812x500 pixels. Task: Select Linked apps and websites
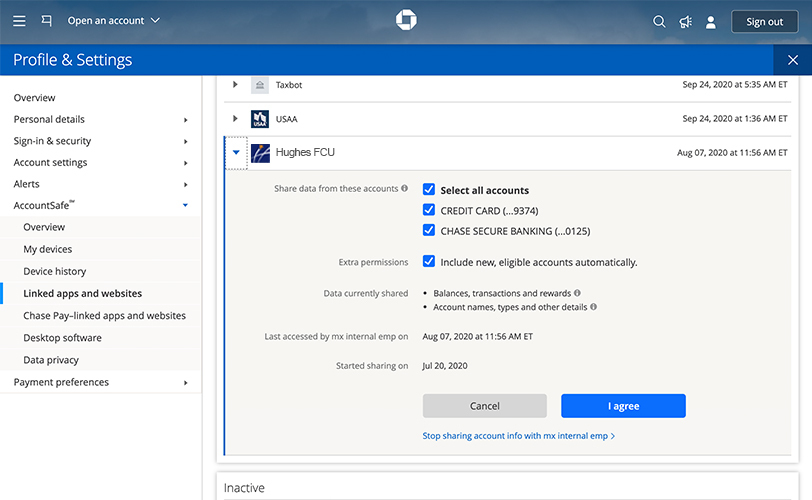(x=82, y=293)
